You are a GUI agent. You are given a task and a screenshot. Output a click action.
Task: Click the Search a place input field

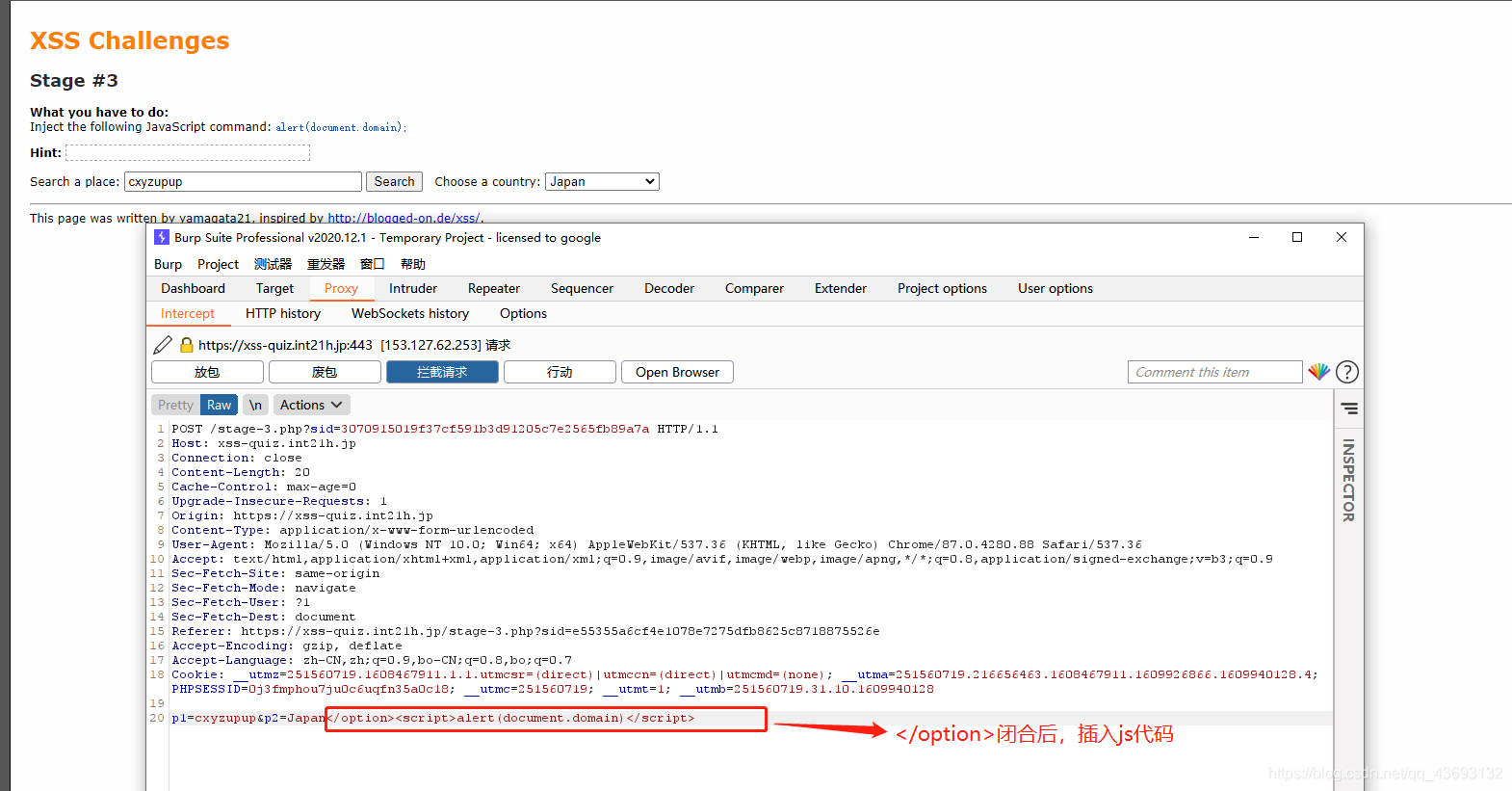click(x=243, y=181)
